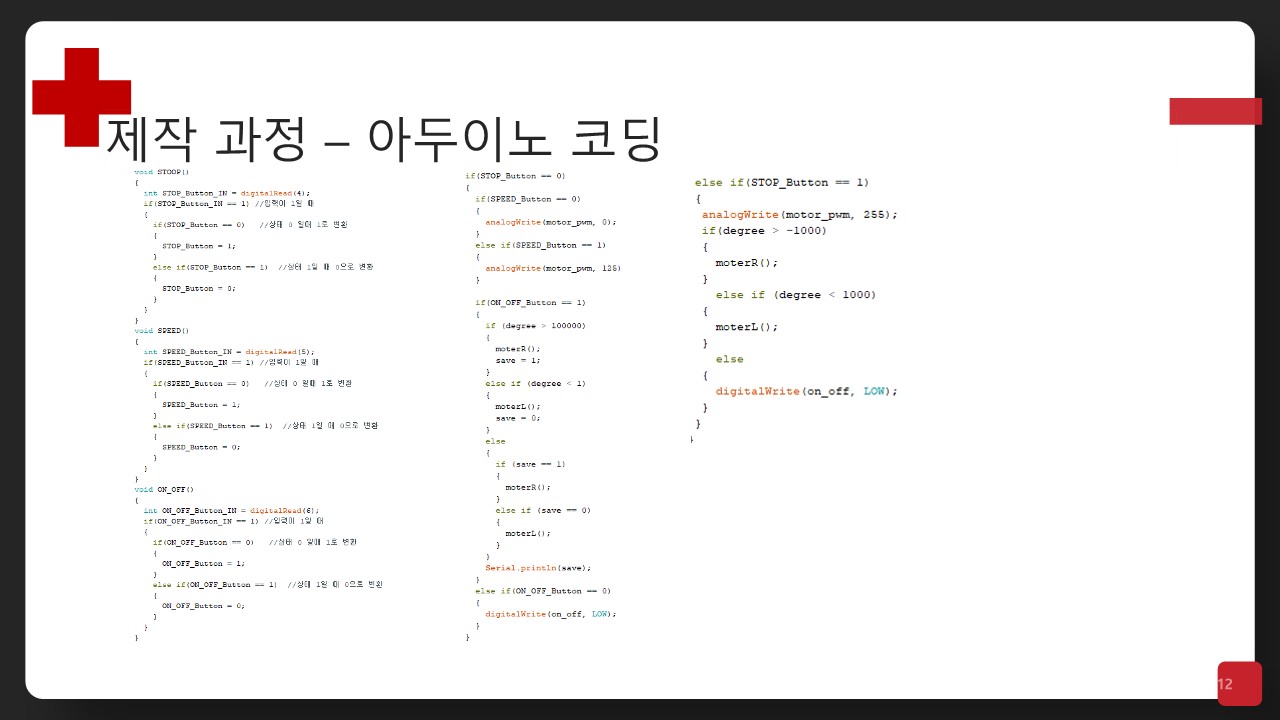The height and width of the screenshot is (720, 1280).
Task: Click the if(ON_OFF_Button == 1) line in middle column
Action: (x=530, y=302)
